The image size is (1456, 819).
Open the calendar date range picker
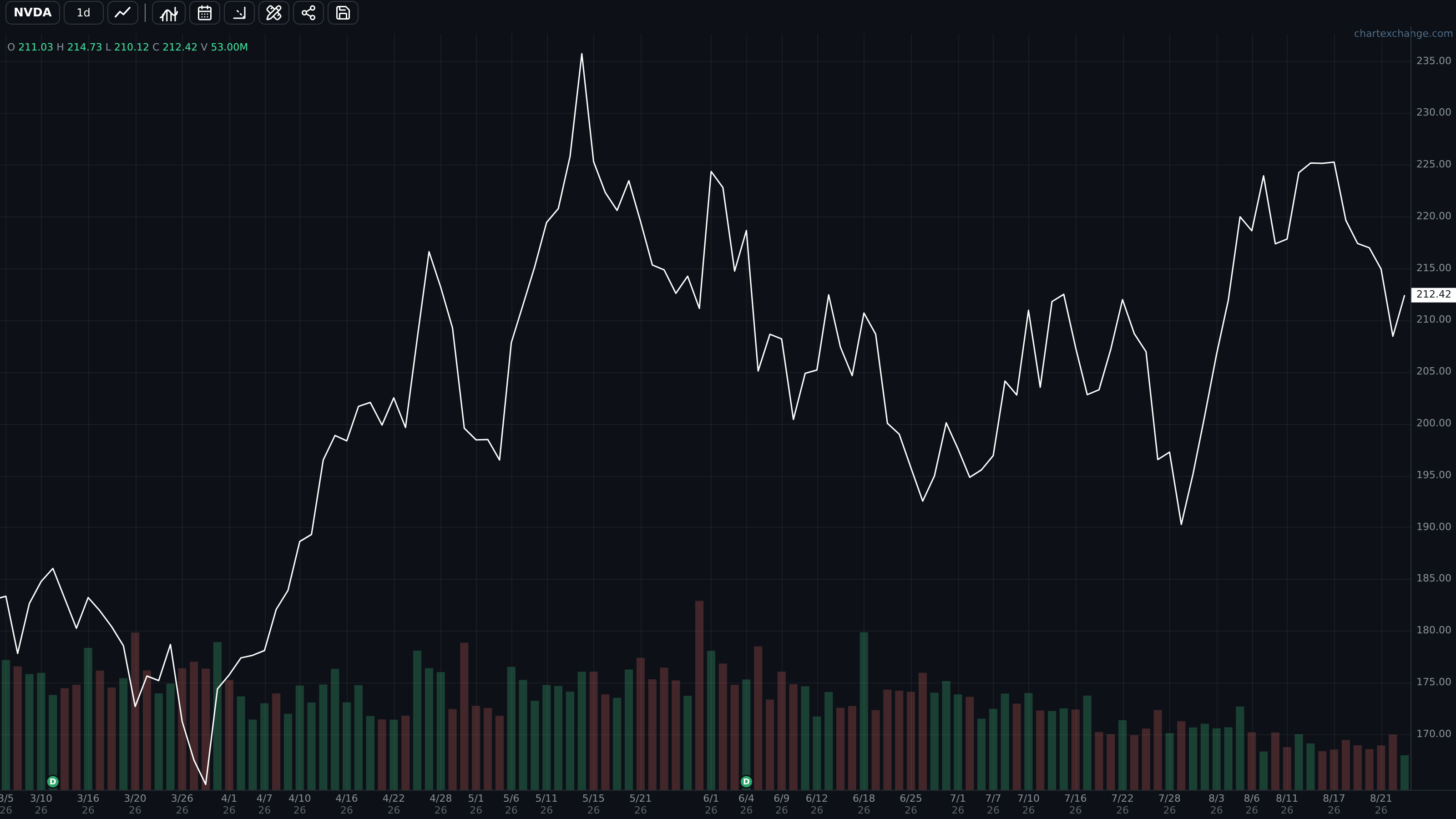tap(205, 12)
